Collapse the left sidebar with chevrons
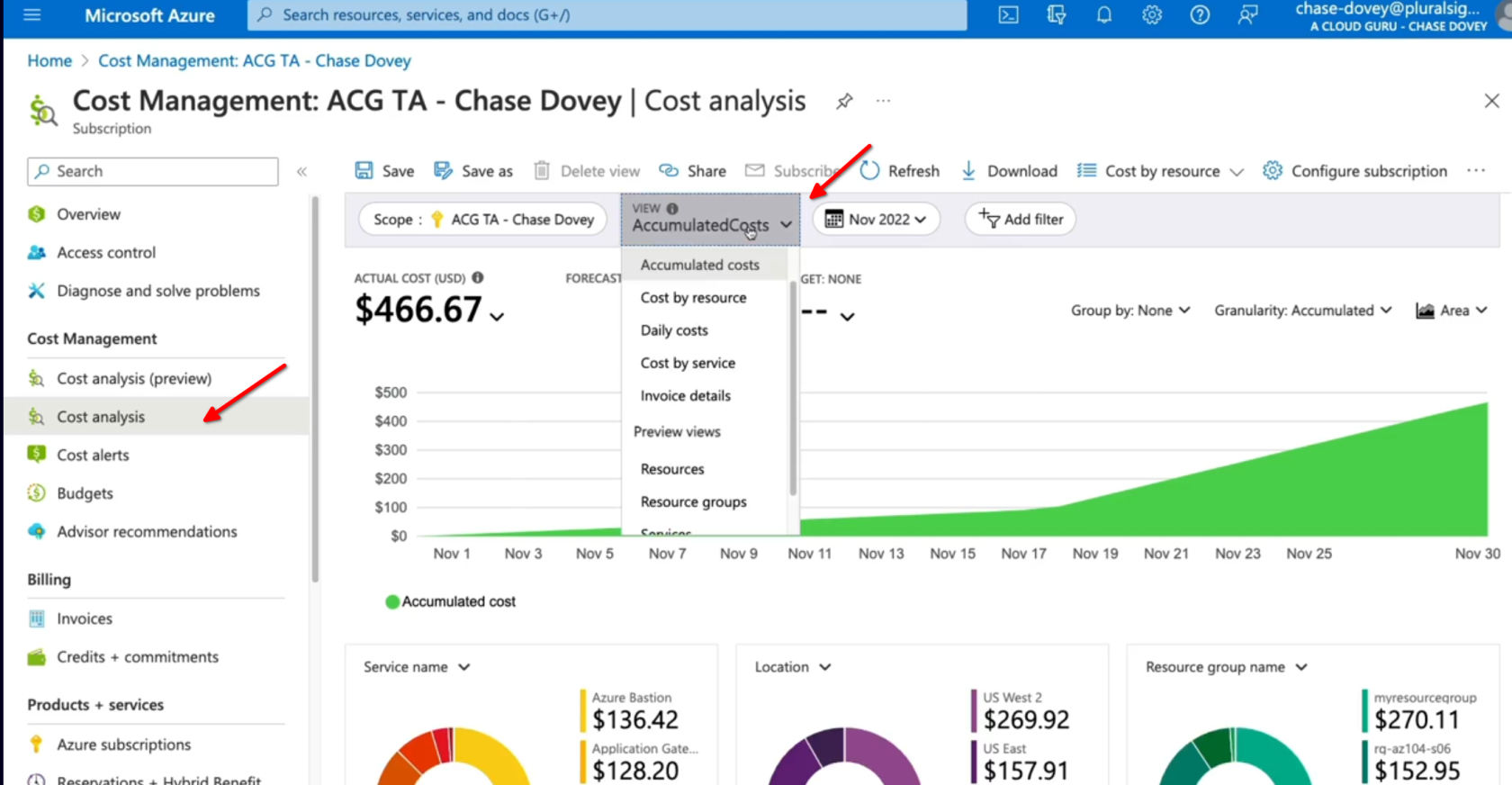This screenshot has width=1512, height=785. coord(301,171)
